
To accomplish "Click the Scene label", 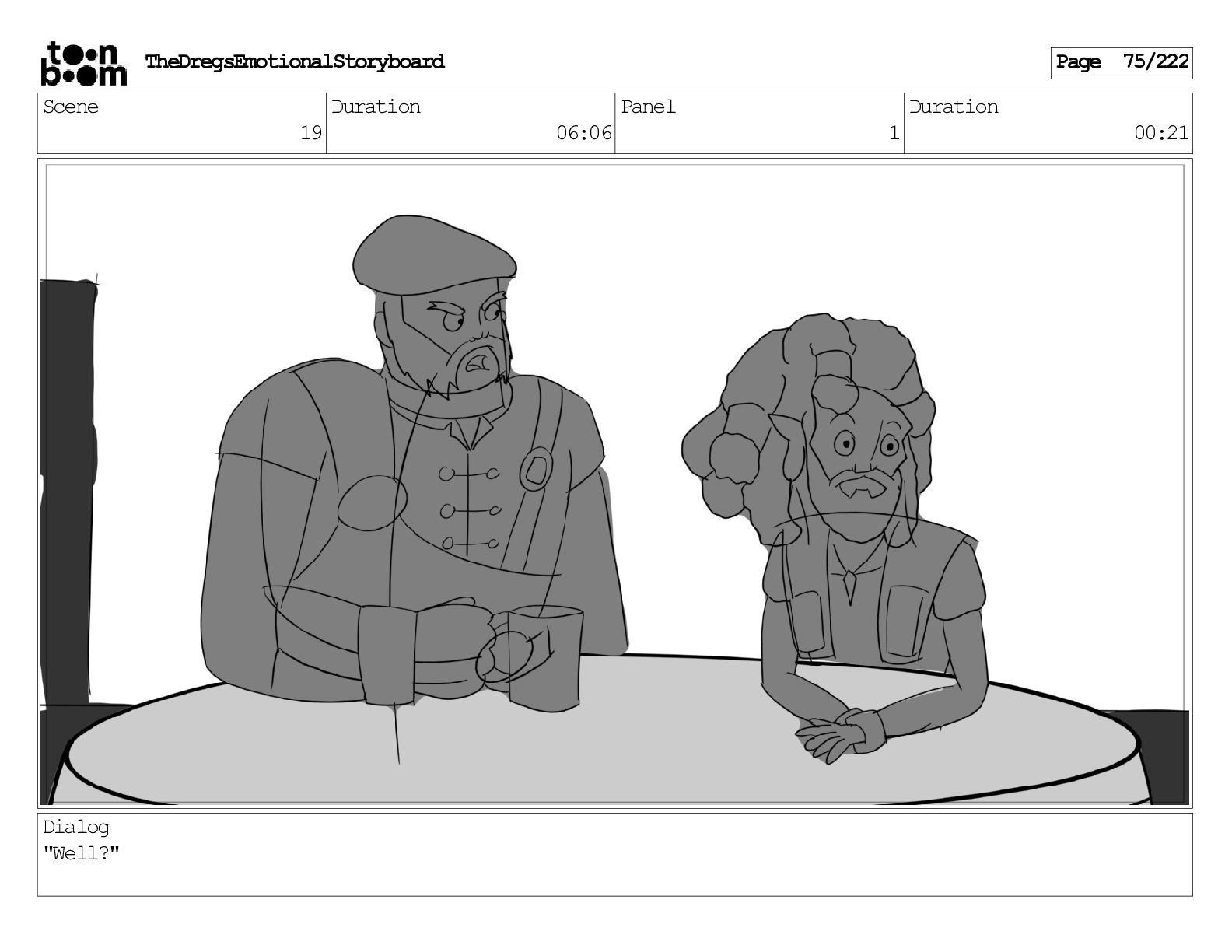I will point(71,107).
